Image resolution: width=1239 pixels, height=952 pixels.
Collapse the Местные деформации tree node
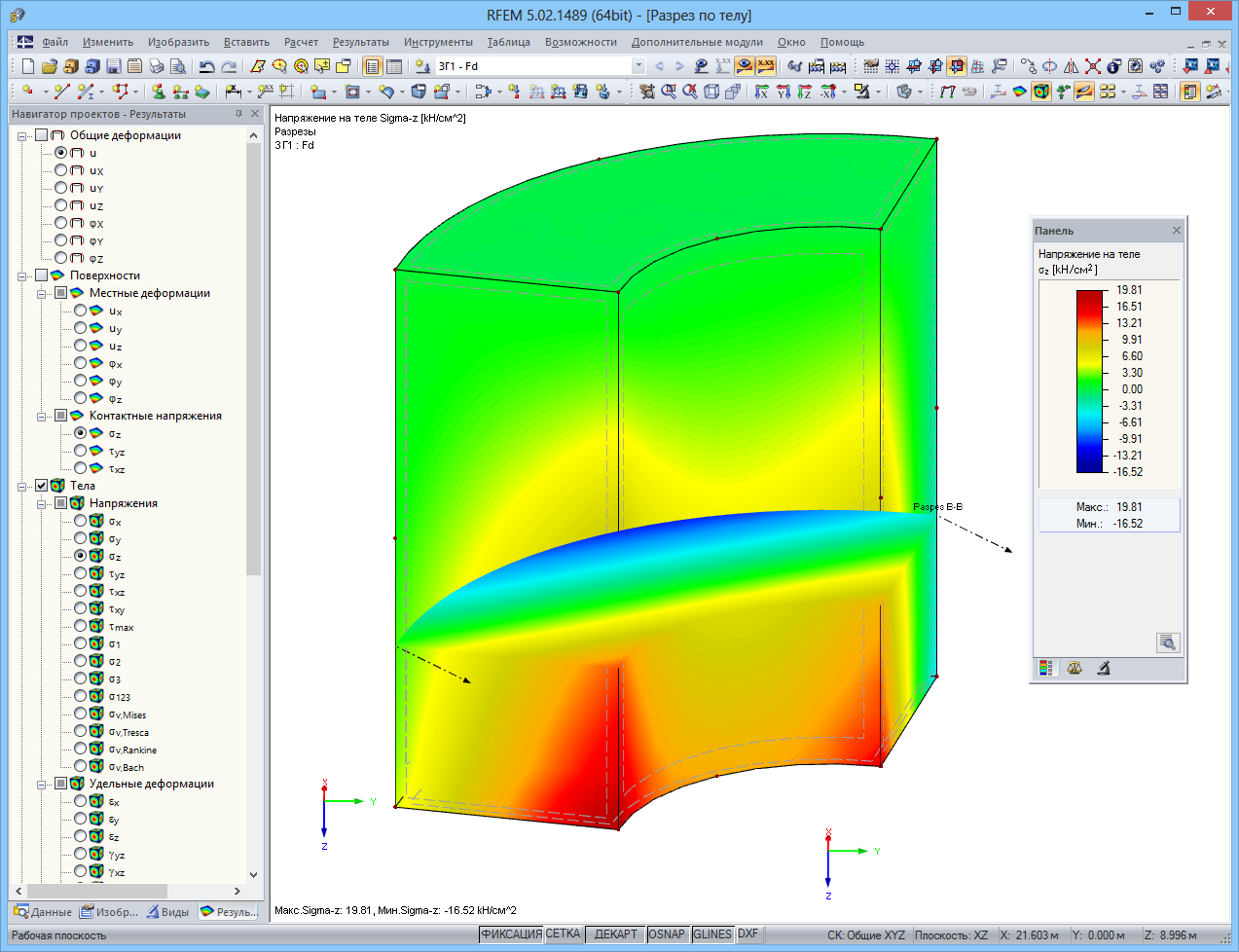(42, 294)
